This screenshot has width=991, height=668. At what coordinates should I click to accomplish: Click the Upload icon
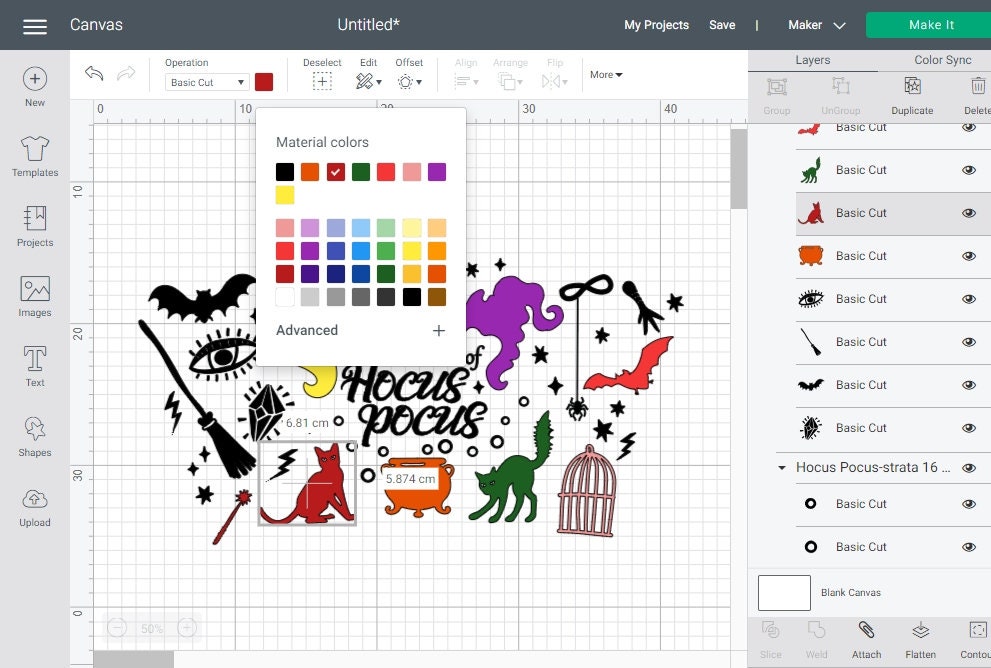(x=34, y=500)
